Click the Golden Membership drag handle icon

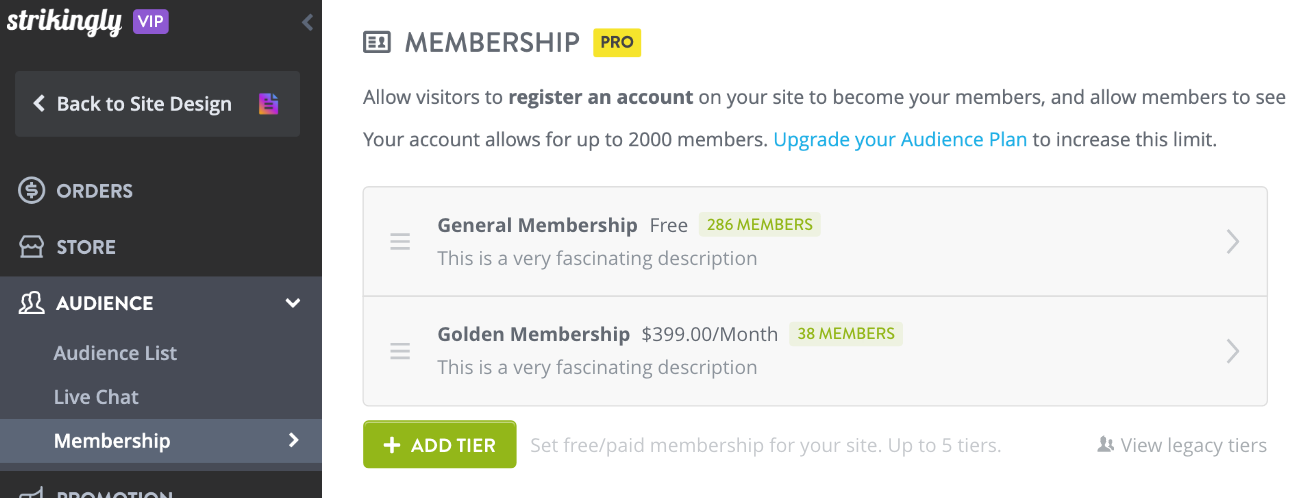[400, 351]
